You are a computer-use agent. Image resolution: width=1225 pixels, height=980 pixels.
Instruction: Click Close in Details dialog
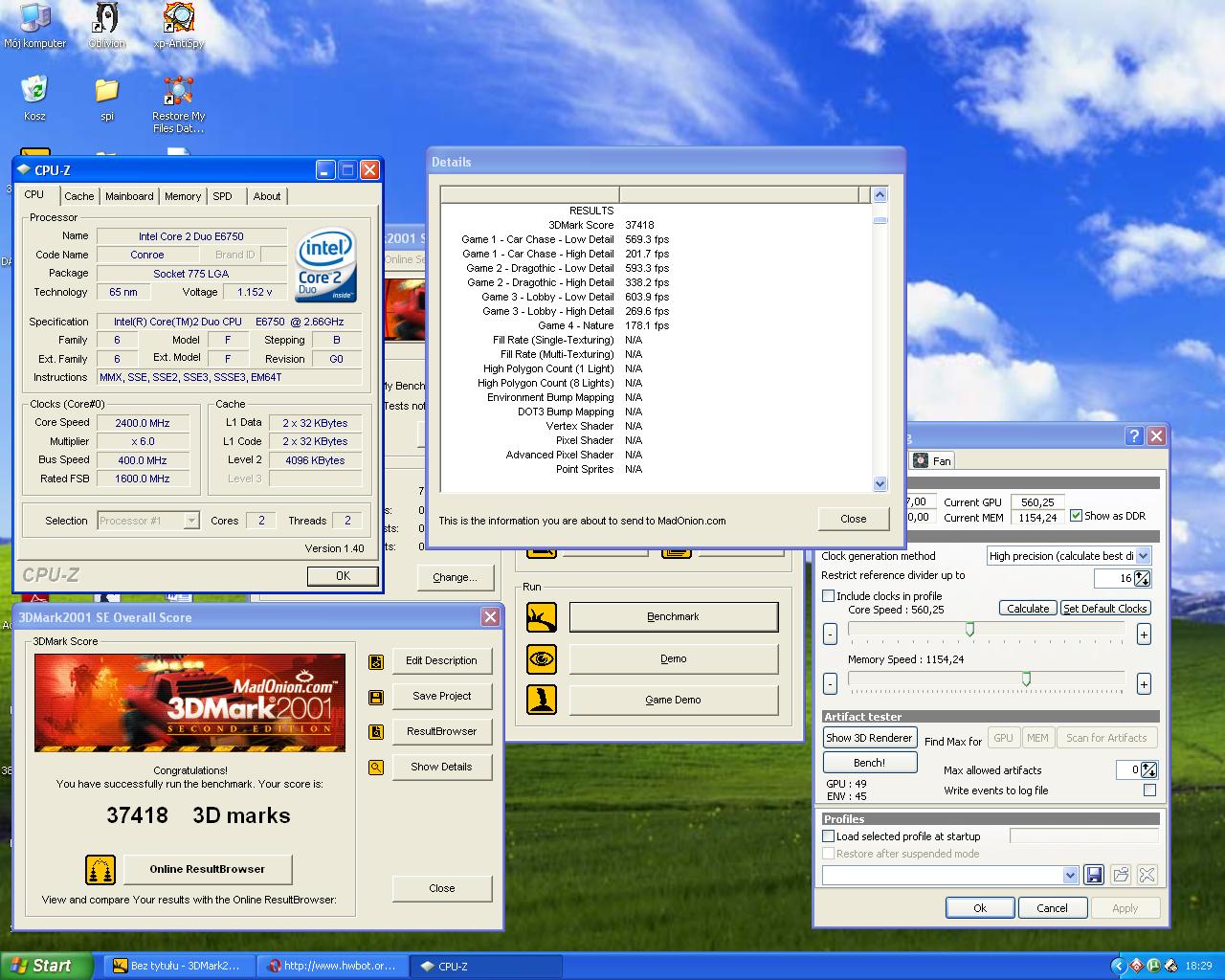pos(853,519)
